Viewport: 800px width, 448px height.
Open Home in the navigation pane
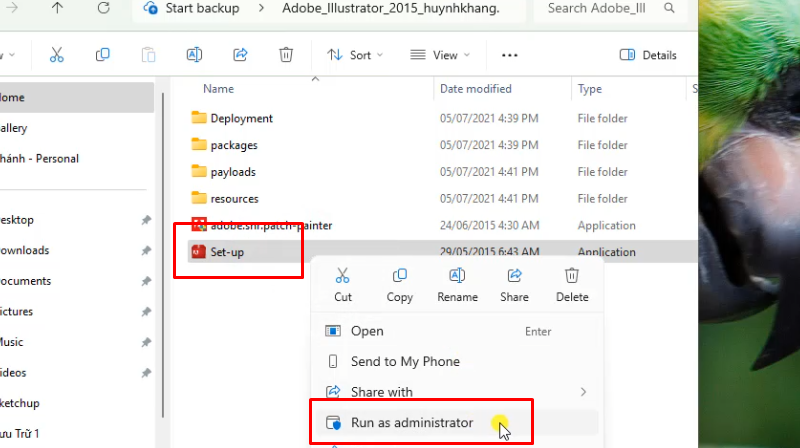pos(77,97)
